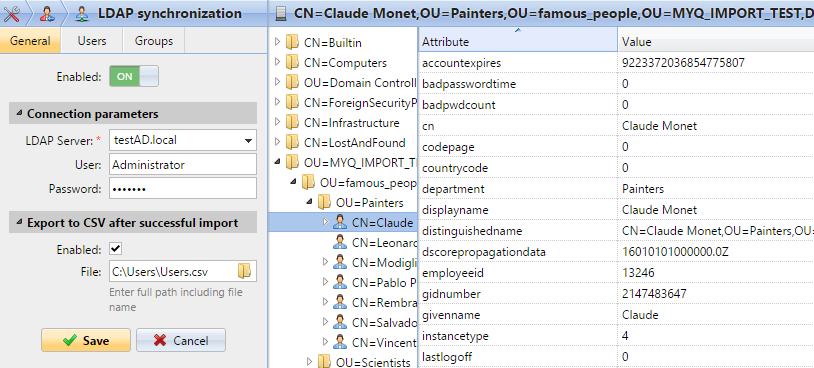Expand the CN=Infrastructure tree node

pyautogui.click(x=277, y=122)
